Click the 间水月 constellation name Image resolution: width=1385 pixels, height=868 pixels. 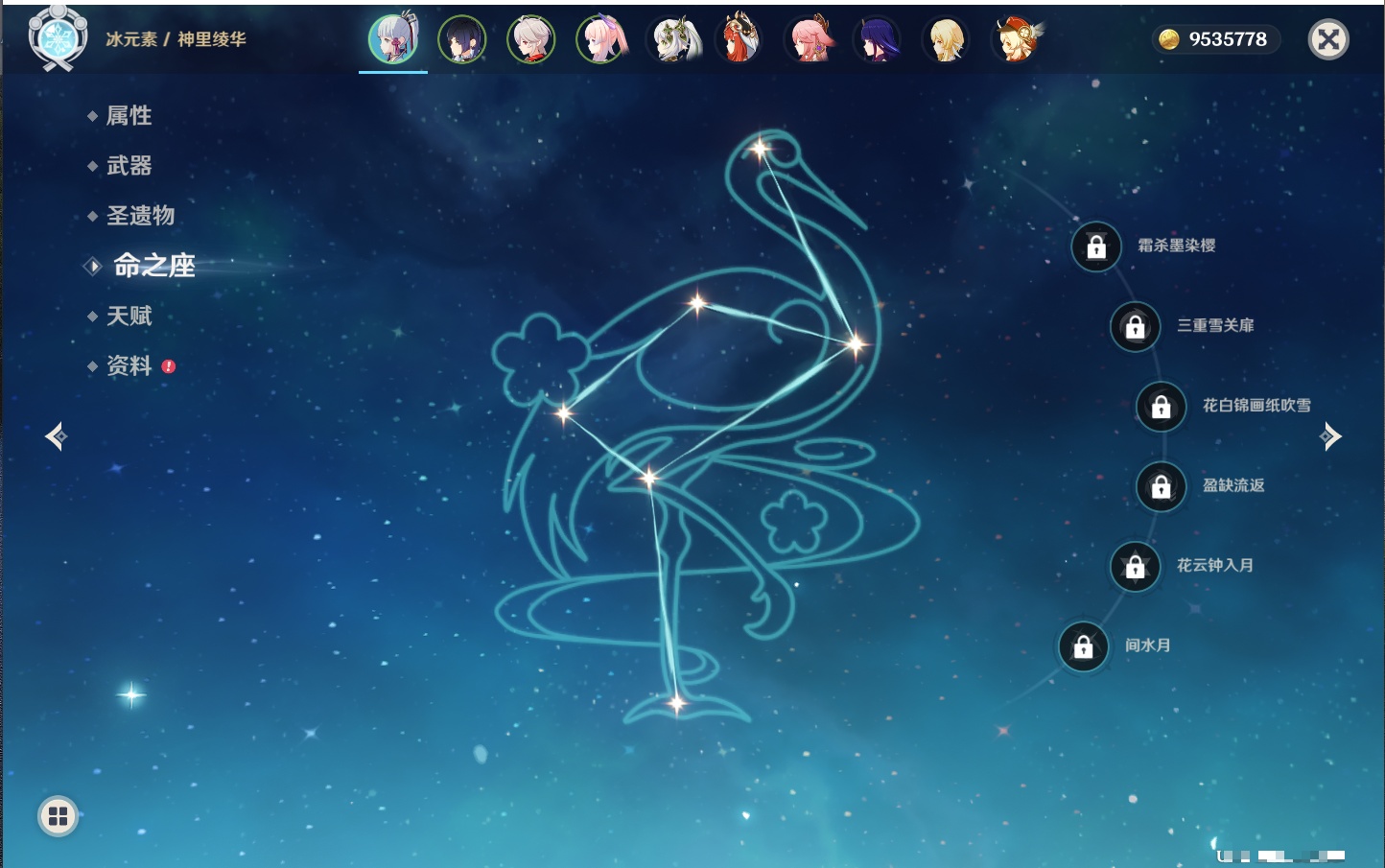point(1147,645)
